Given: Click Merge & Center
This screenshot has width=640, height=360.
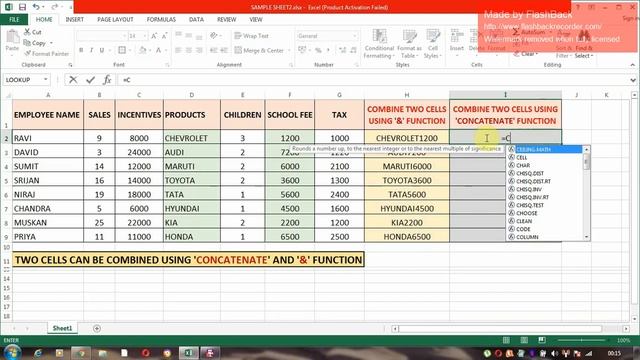Looking at the screenshot, I should click(259, 50).
